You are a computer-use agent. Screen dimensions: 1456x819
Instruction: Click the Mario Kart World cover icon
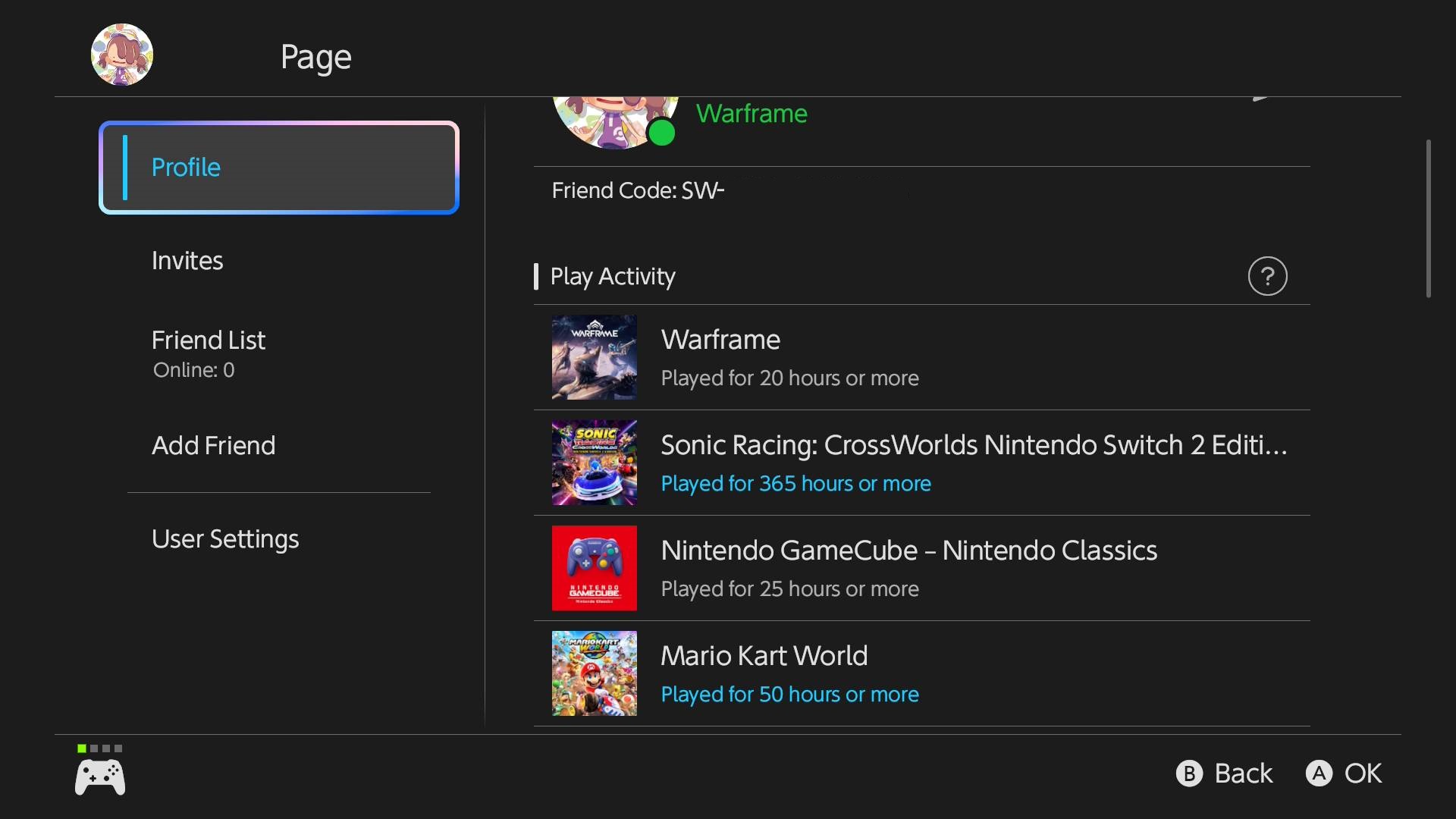(x=594, y=673)
